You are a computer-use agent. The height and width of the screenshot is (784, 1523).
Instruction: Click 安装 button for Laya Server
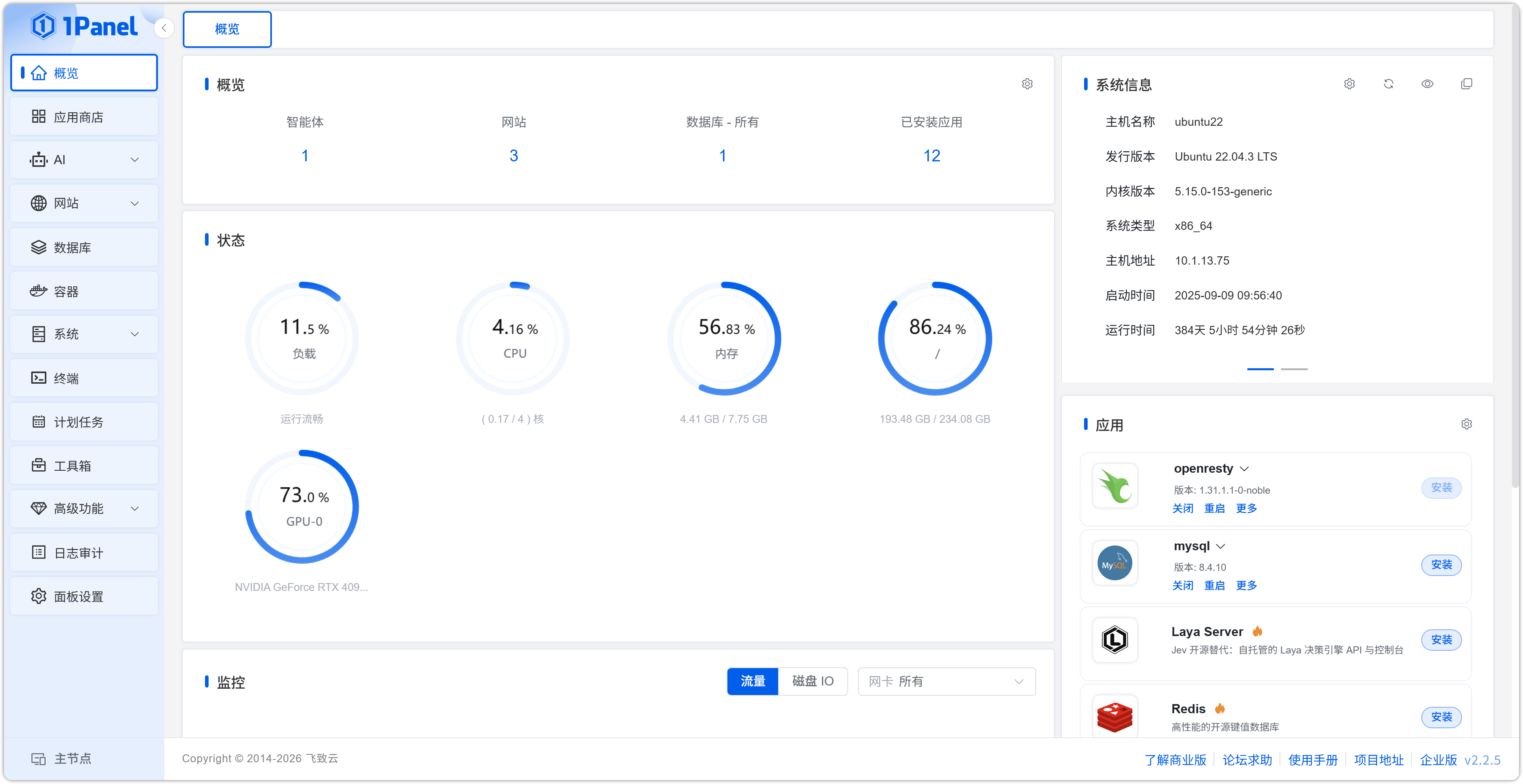coord(1441,640)
